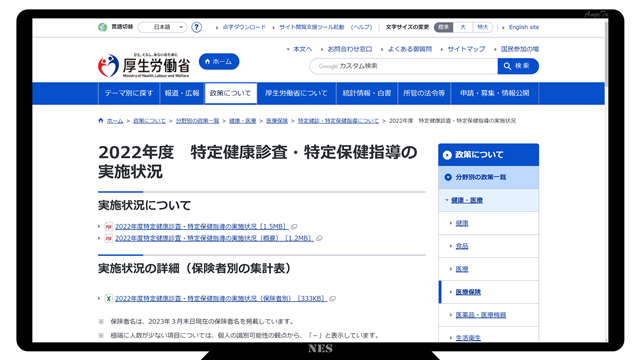Open sidebar 医療保険 link
This screenshot has width=640, height=360.
pyautogui.click(x=468, y=292)
